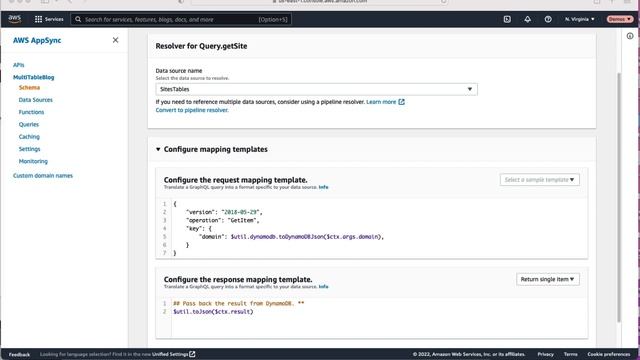
Task: Open Cookie preferences in footer
Action: [x=609, y=354]
